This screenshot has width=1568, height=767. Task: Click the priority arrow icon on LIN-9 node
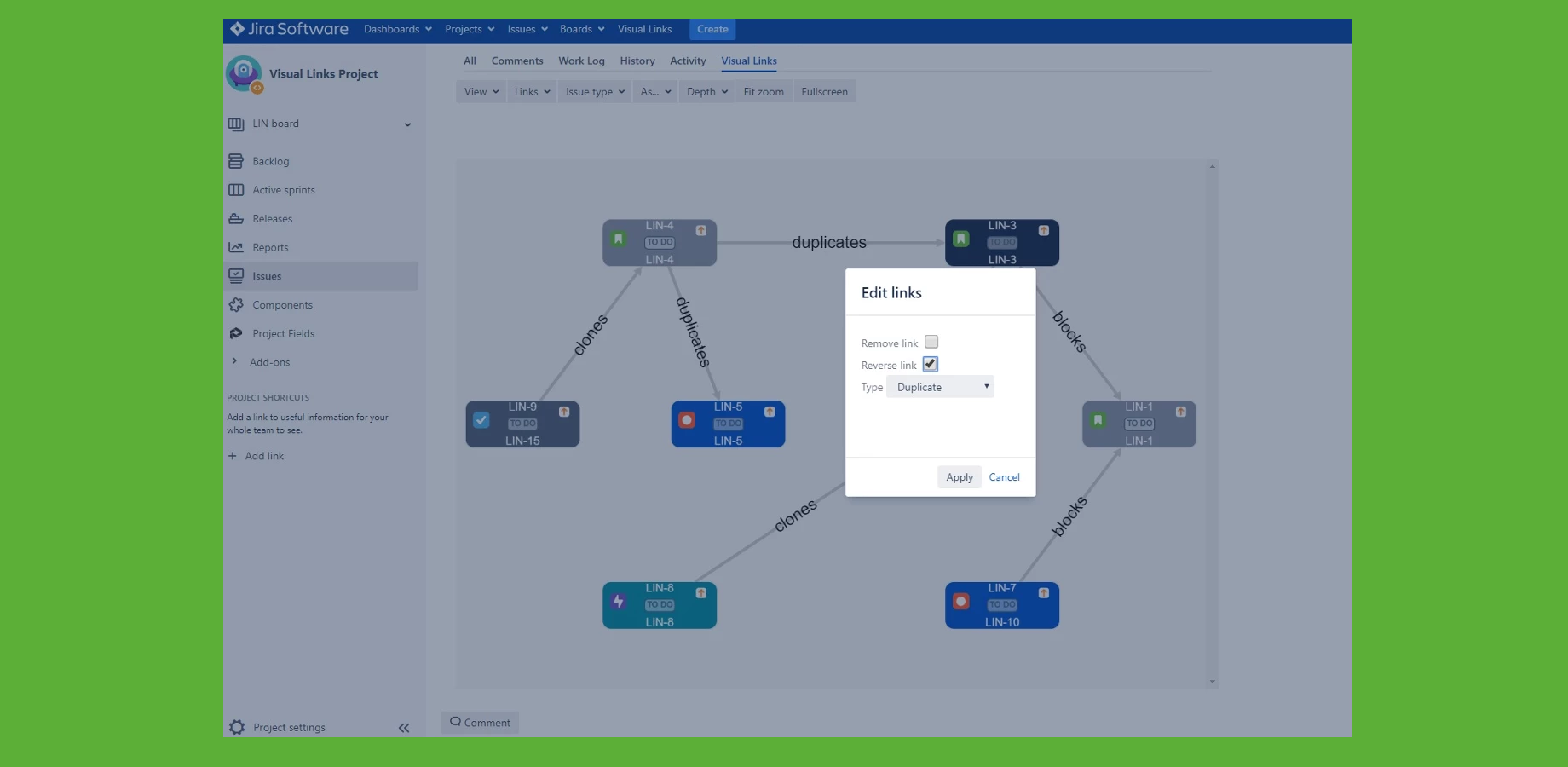click(564, 412)
